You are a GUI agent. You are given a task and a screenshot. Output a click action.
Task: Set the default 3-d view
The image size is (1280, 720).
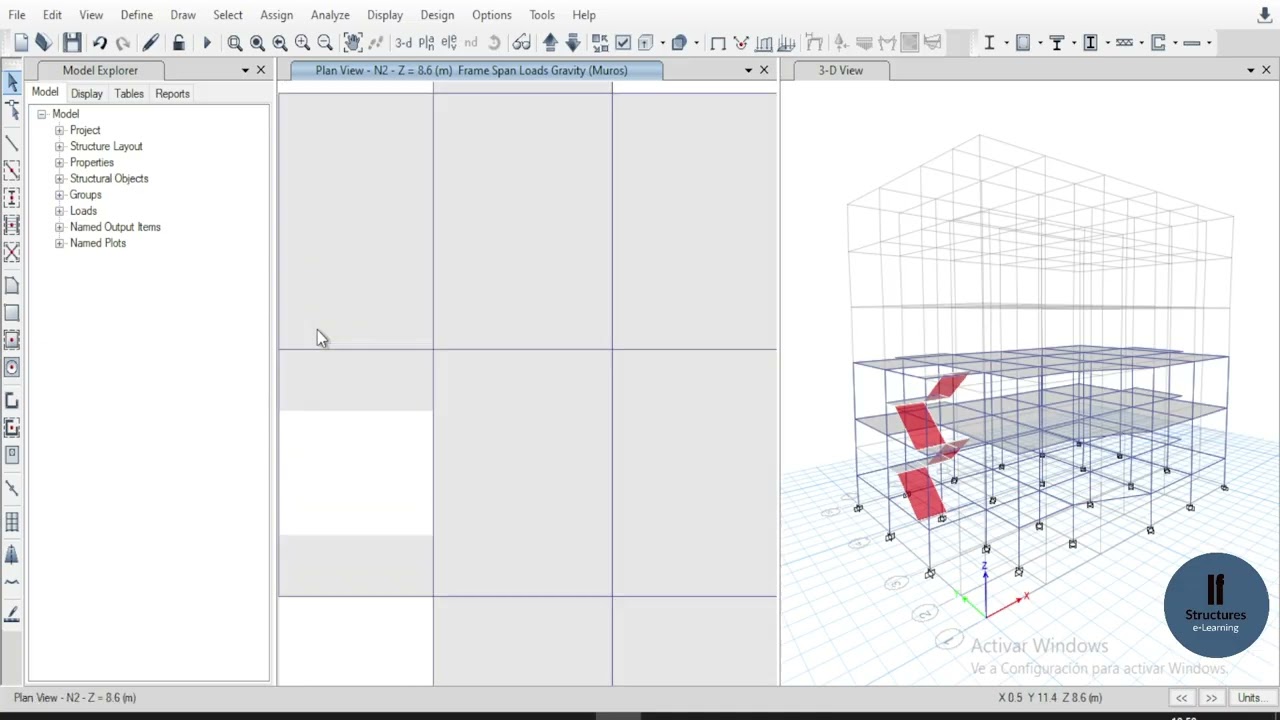click(403, 42)
